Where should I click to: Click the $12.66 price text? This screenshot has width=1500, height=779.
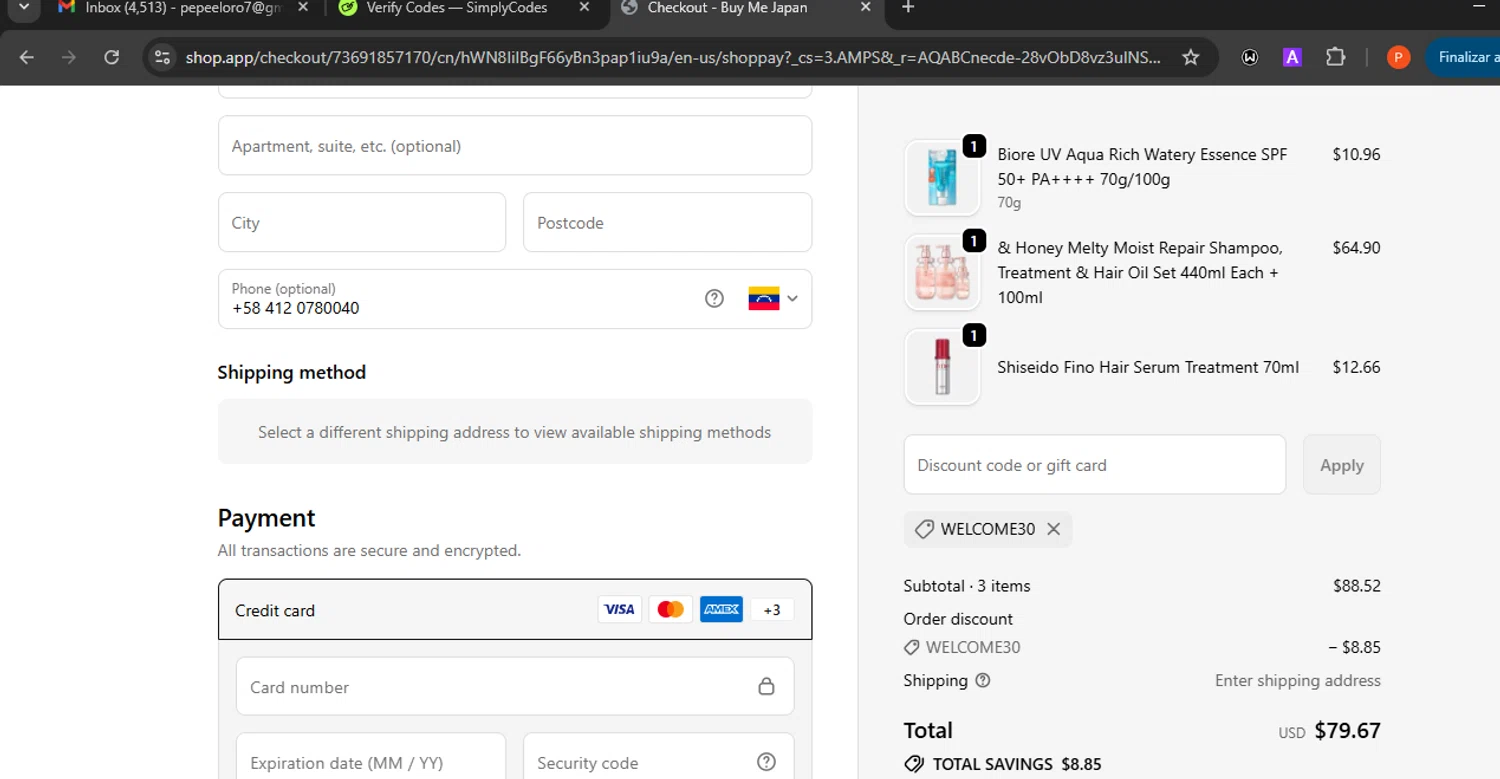[1356, 367]
